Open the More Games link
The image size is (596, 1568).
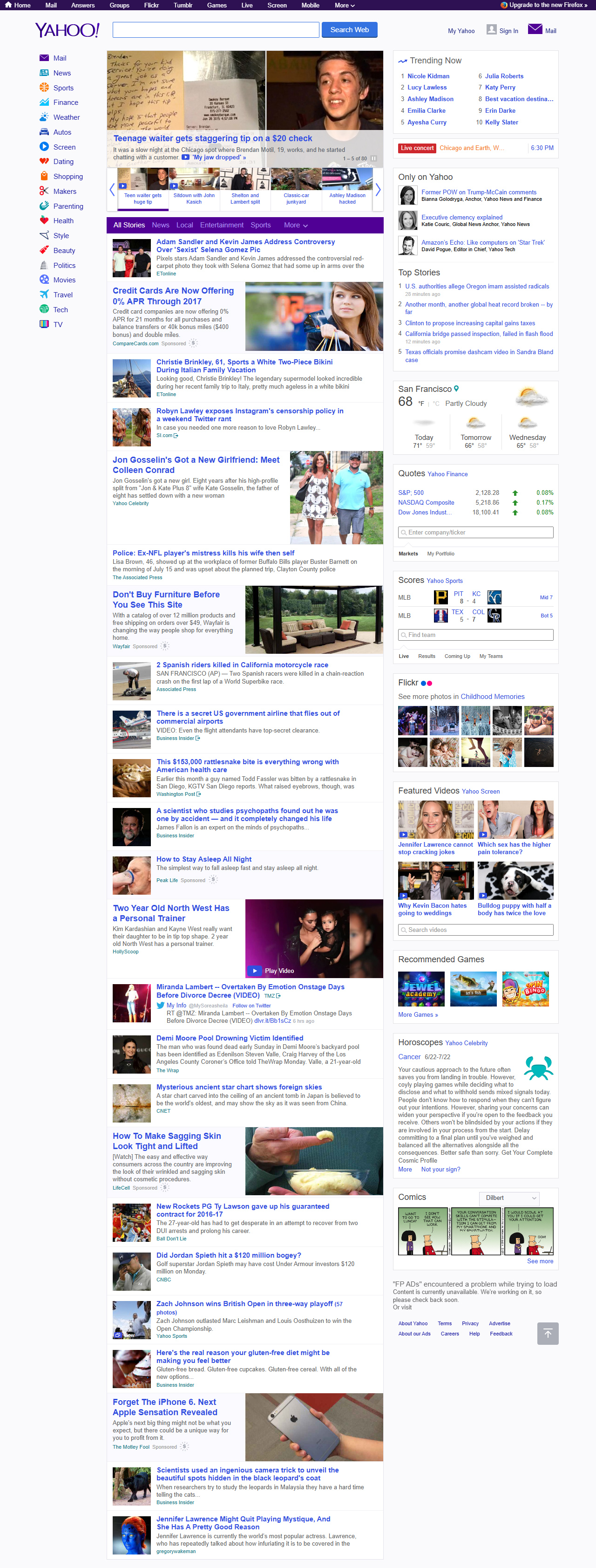(418, 1015)
